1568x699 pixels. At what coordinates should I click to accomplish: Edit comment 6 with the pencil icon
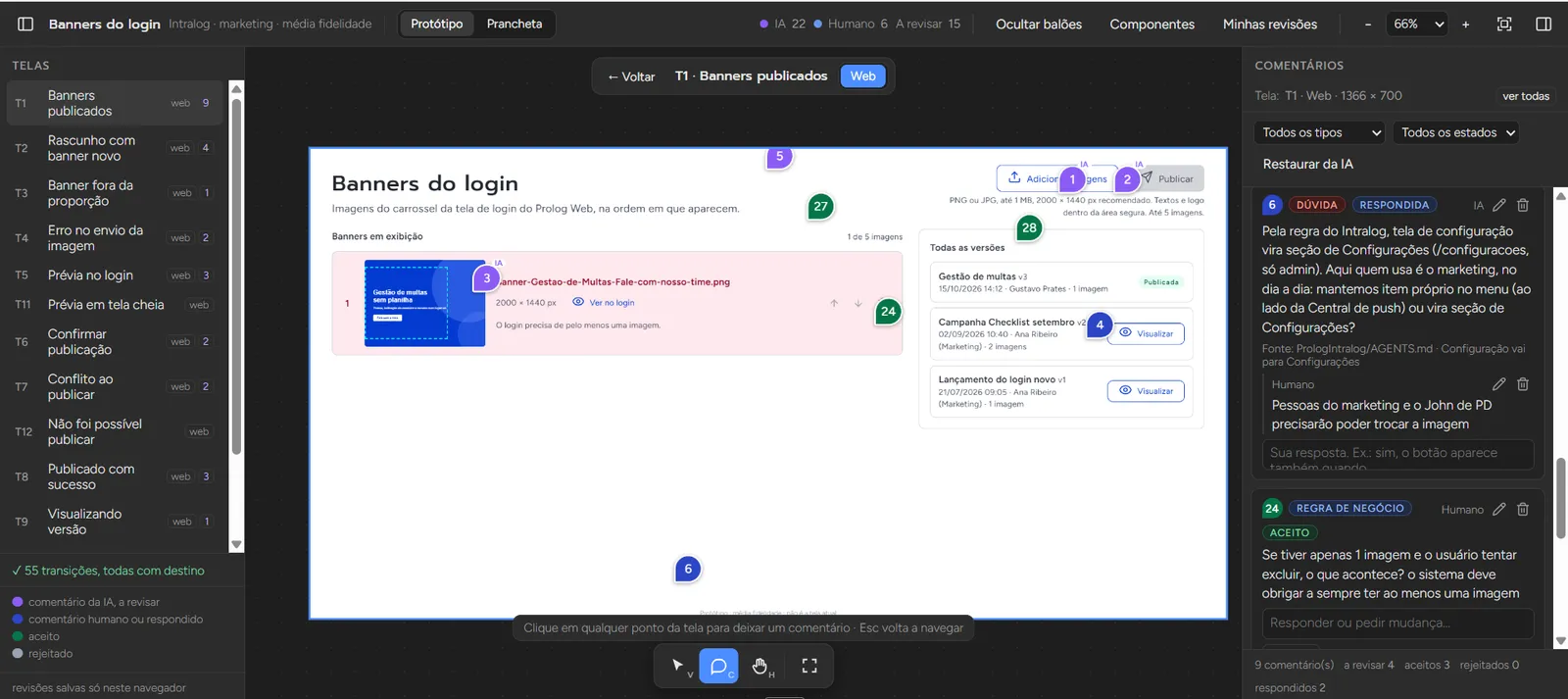coord(1499,205)
